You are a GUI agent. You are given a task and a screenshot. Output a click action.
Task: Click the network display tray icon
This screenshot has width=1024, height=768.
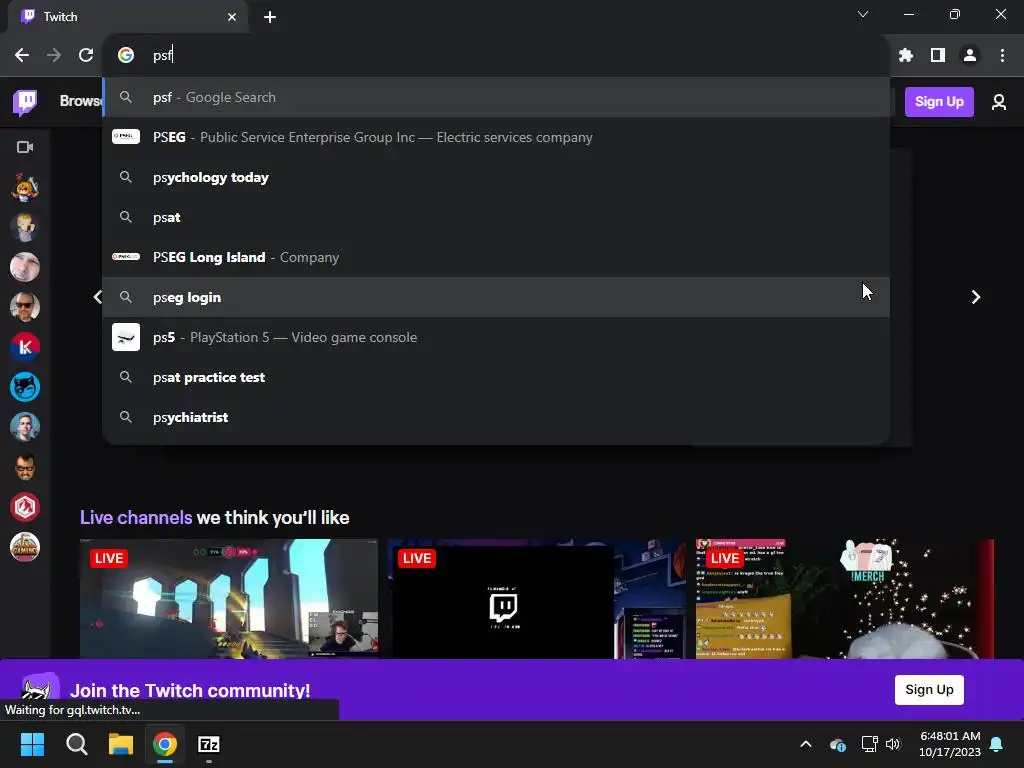point(869,744)
